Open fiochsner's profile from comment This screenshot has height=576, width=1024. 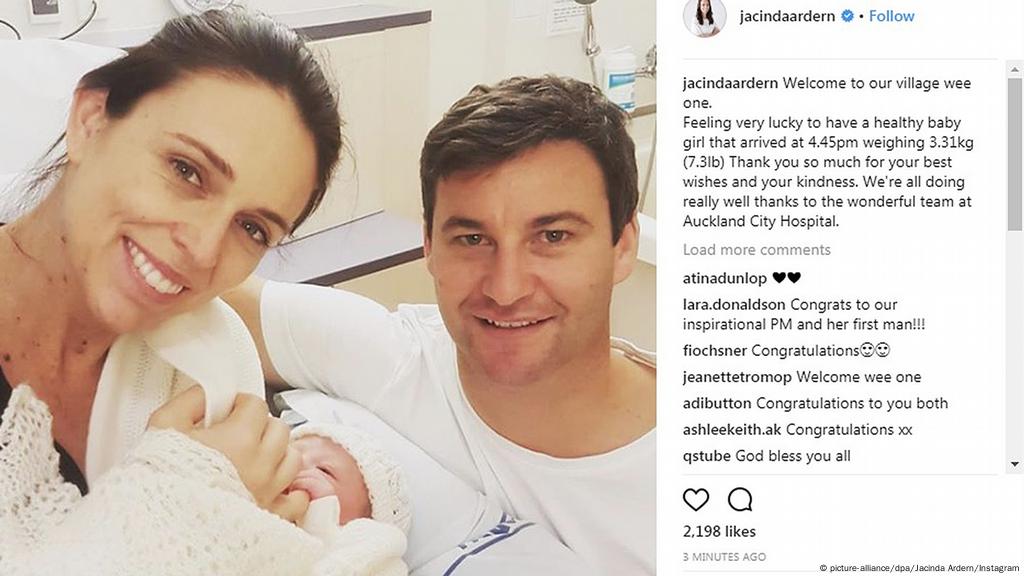(x=714, y=351)
